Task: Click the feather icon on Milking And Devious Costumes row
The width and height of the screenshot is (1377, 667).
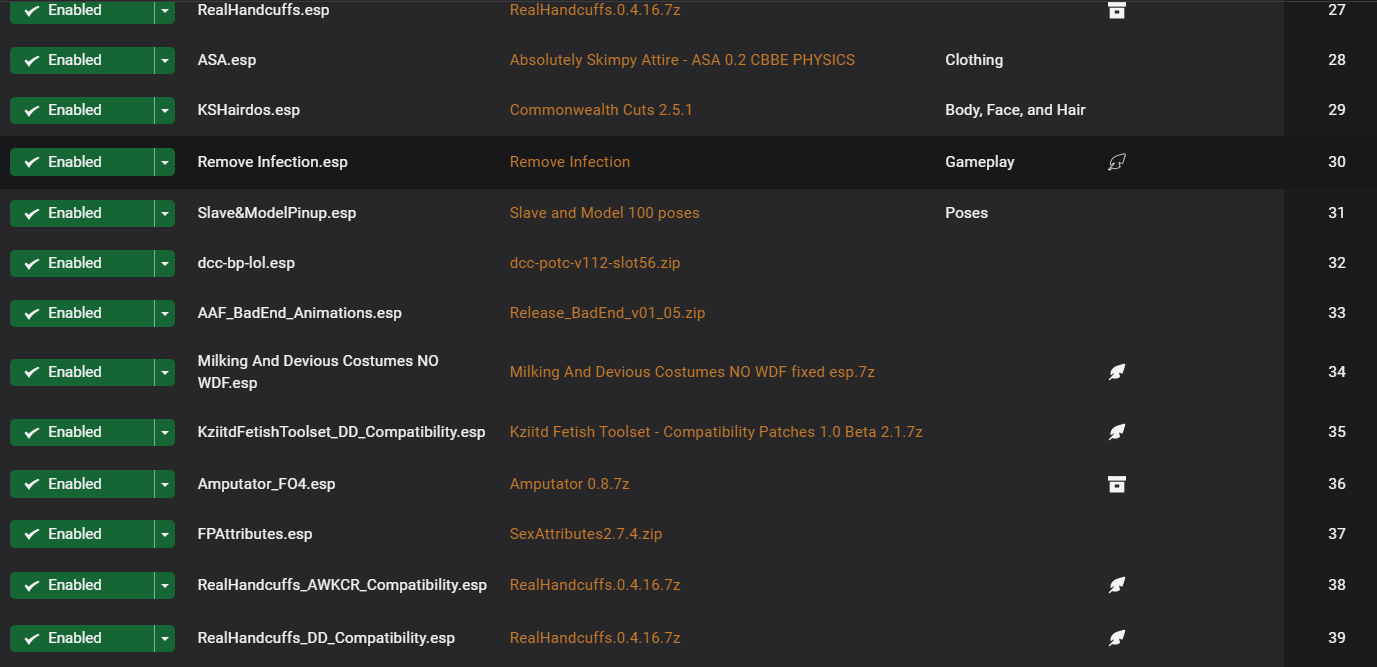Action: tap(1117, 372)
